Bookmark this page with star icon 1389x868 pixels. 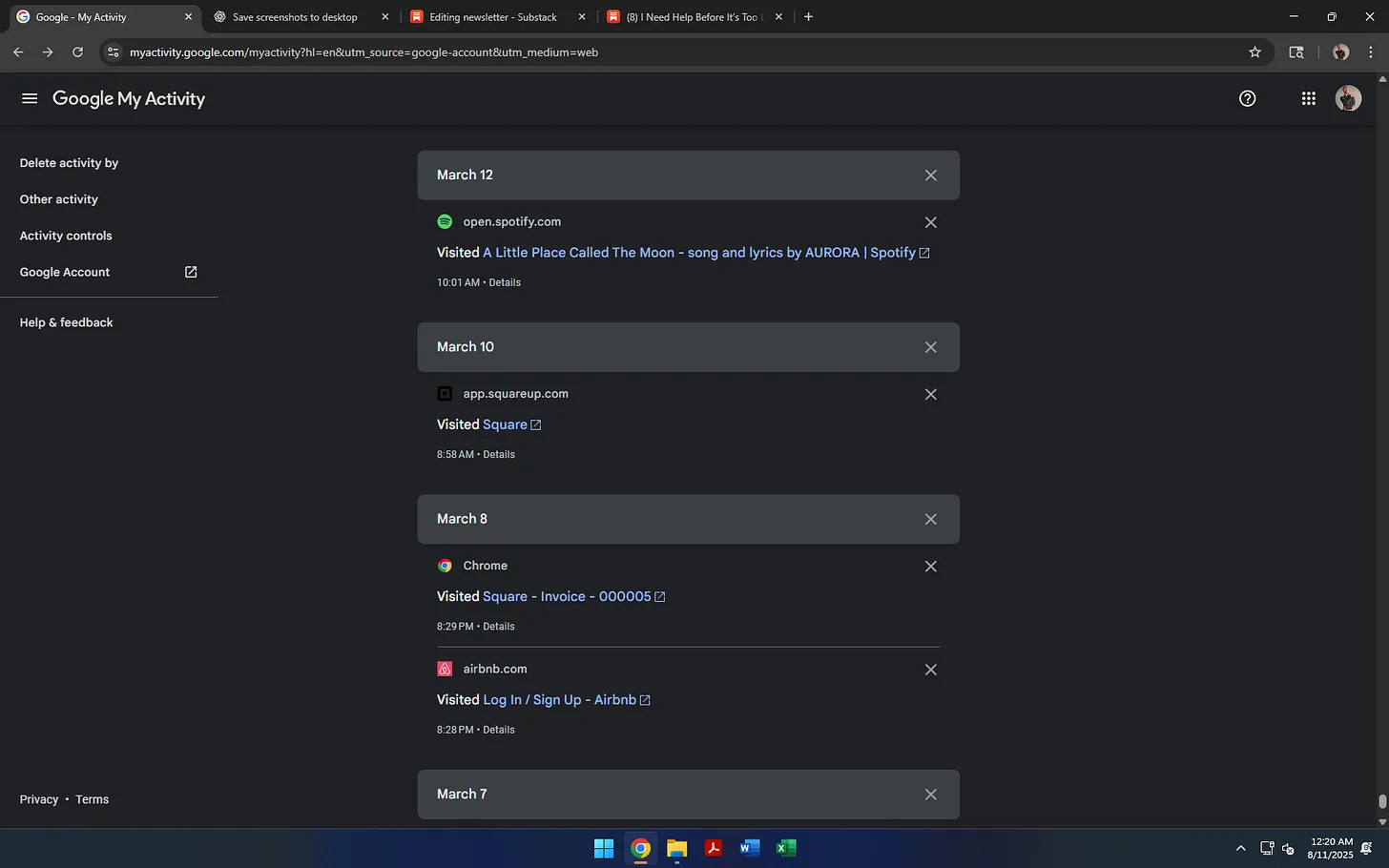[1254, 52]
